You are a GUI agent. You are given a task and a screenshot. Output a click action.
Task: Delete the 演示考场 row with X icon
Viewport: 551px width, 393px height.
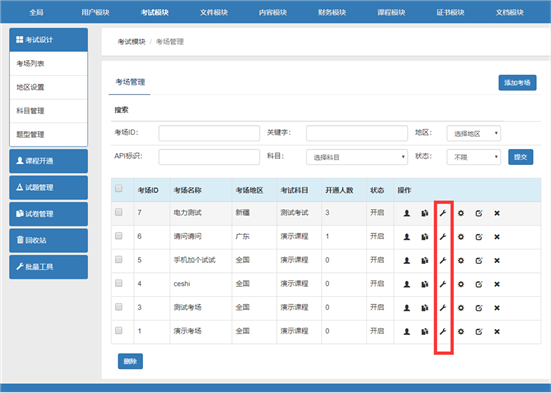tap(497, 331)
